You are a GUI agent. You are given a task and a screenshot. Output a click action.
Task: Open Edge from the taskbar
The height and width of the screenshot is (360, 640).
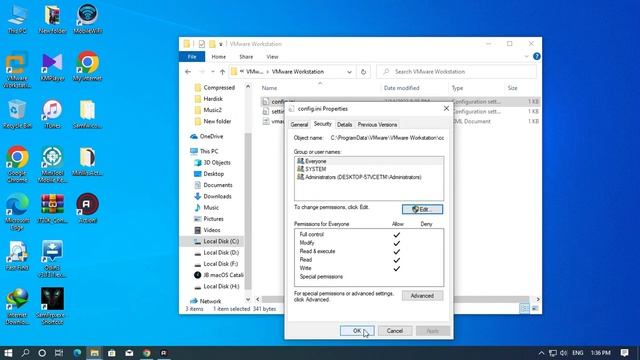pos(77,353)
